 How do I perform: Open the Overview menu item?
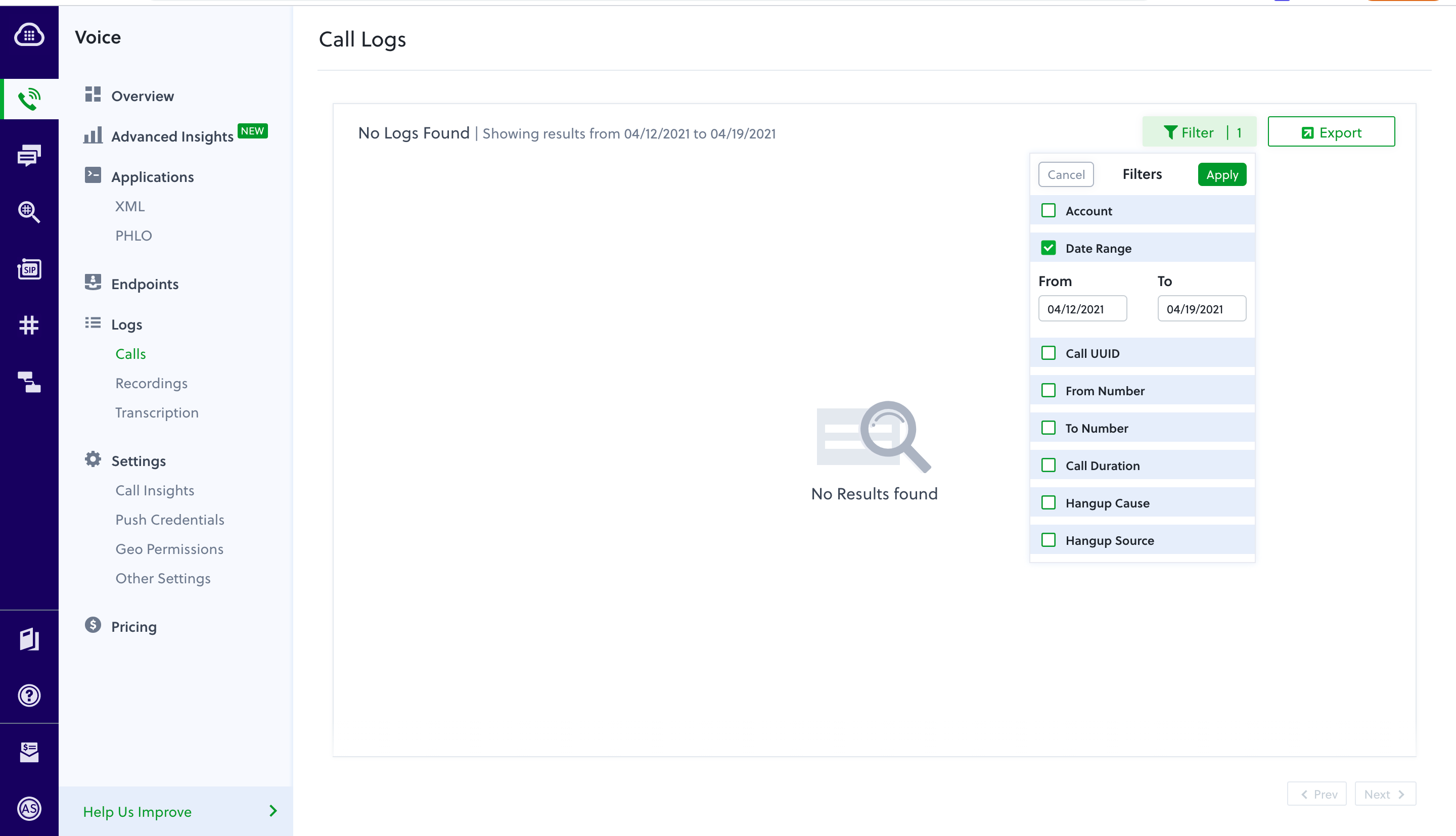(143, 96)
